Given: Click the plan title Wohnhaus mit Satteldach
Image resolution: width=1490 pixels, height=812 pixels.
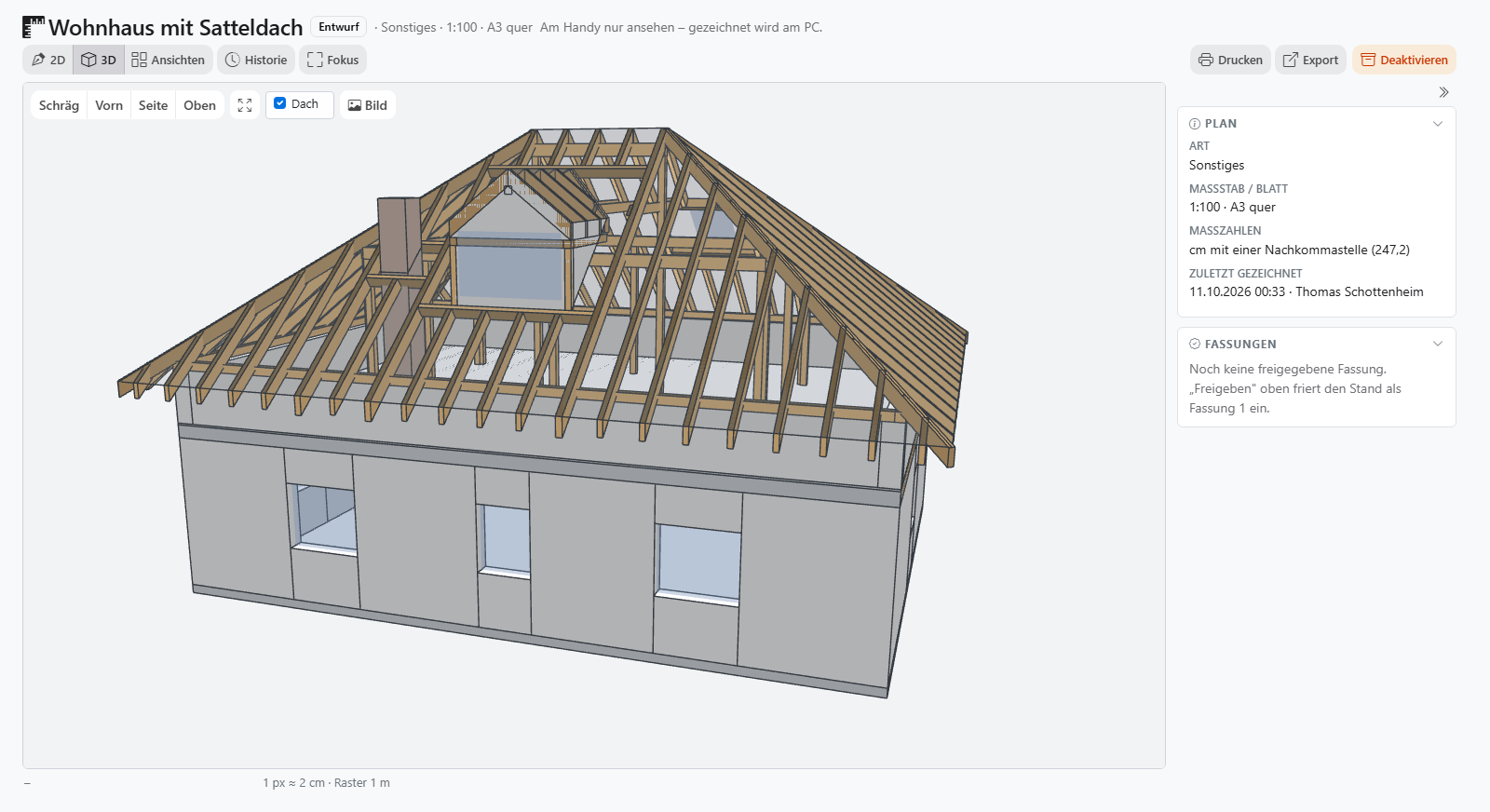Looking at the screenshot, I should (176, 28).
